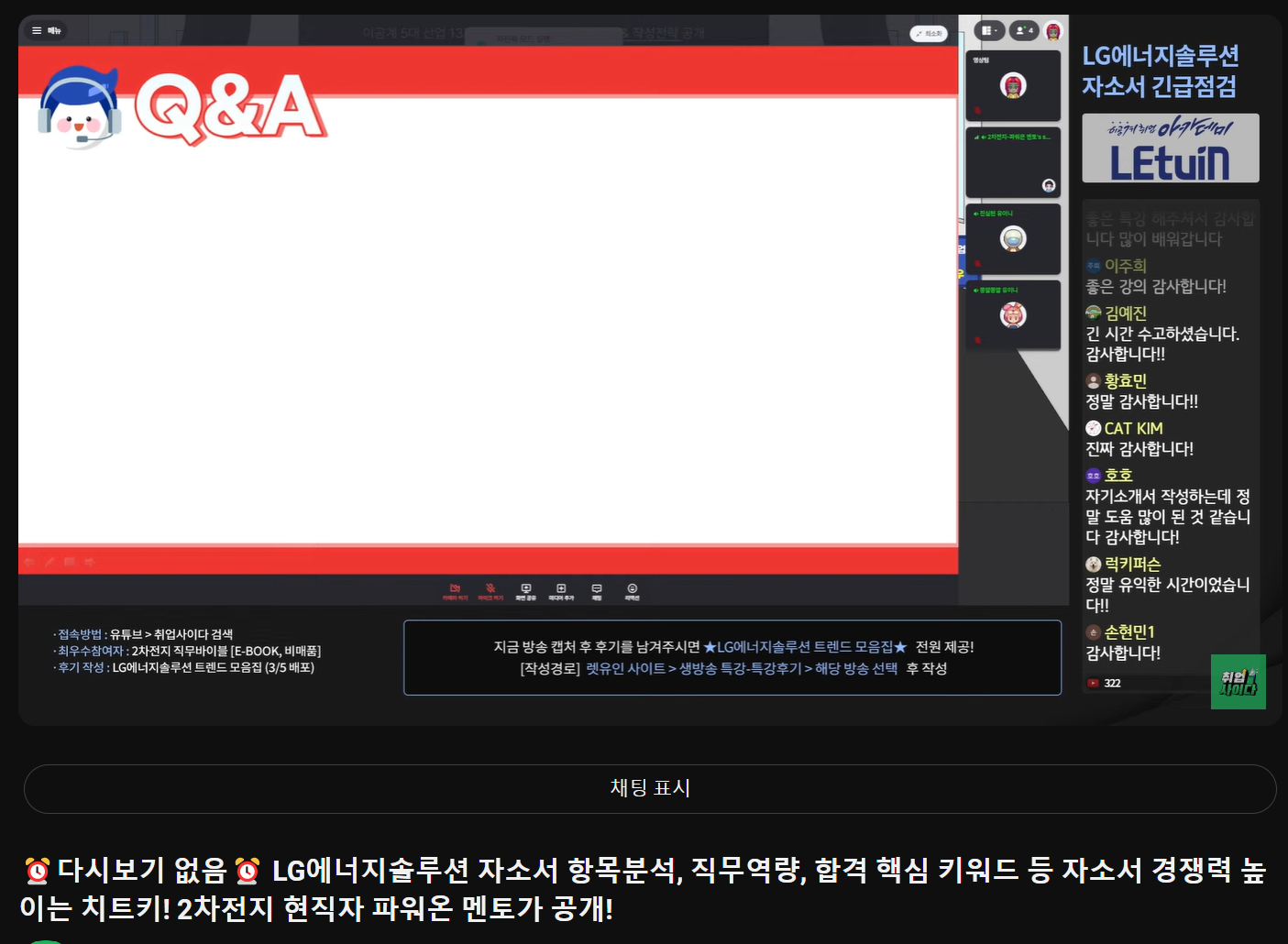Turn on the microphone (마이크 켜기)
The image size is (1288, 944).
tap(490, 592)
